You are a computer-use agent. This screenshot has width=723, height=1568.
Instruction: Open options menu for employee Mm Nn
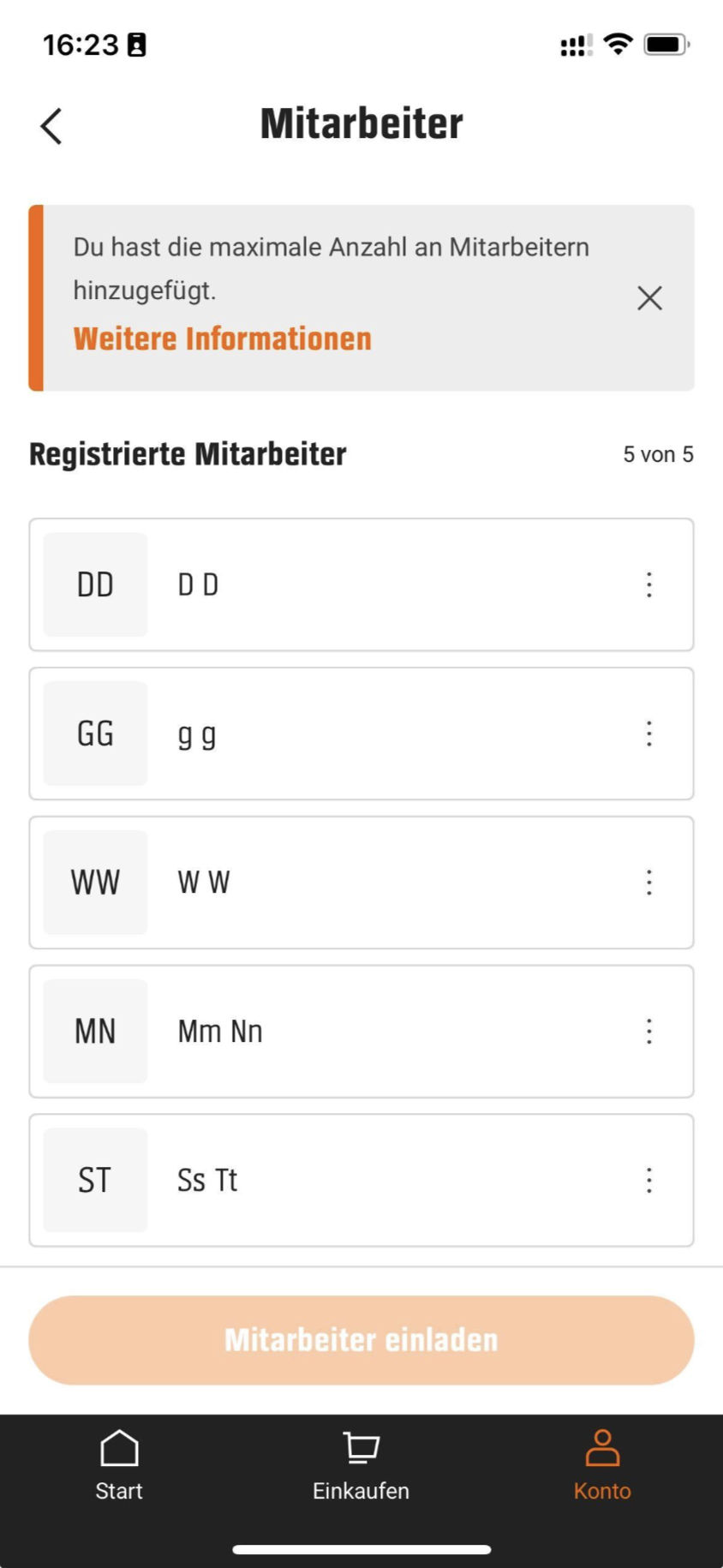coord(649,1032)
